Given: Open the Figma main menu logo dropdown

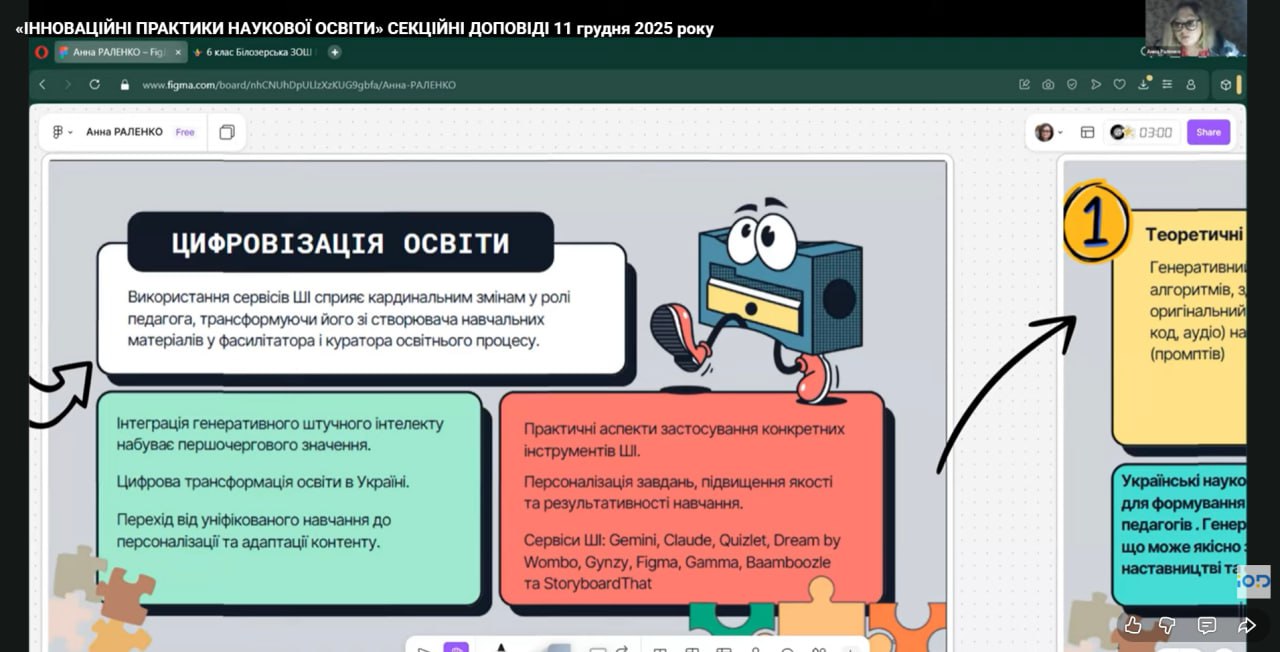Looking at the screenshot, I should [x=62, y=132].
